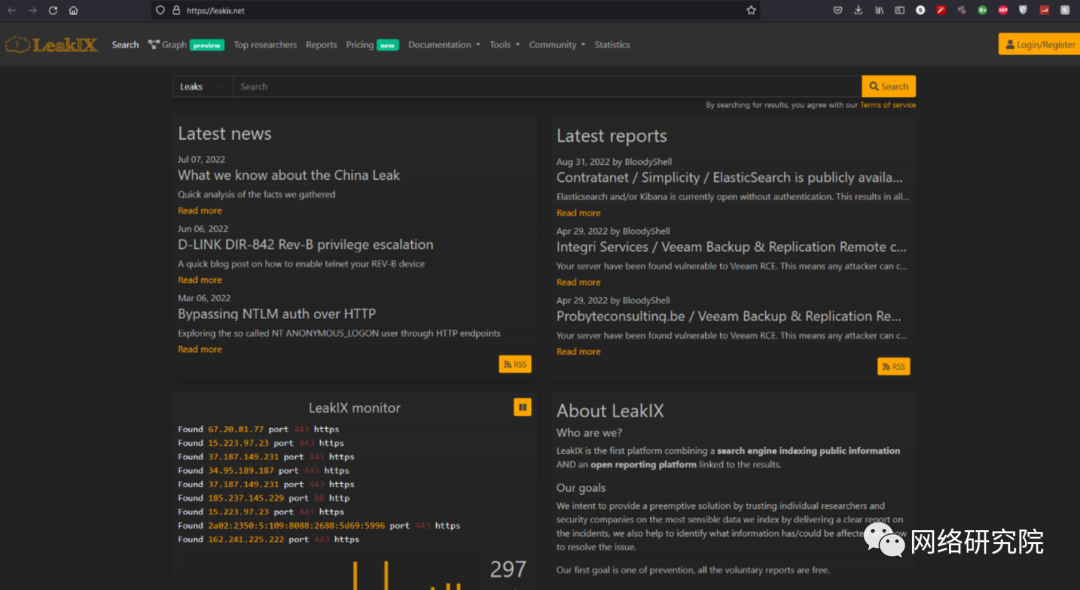Open monitor IP 34.95.189.187
Screen dimensions: 1080x590
tap(240, 471)
